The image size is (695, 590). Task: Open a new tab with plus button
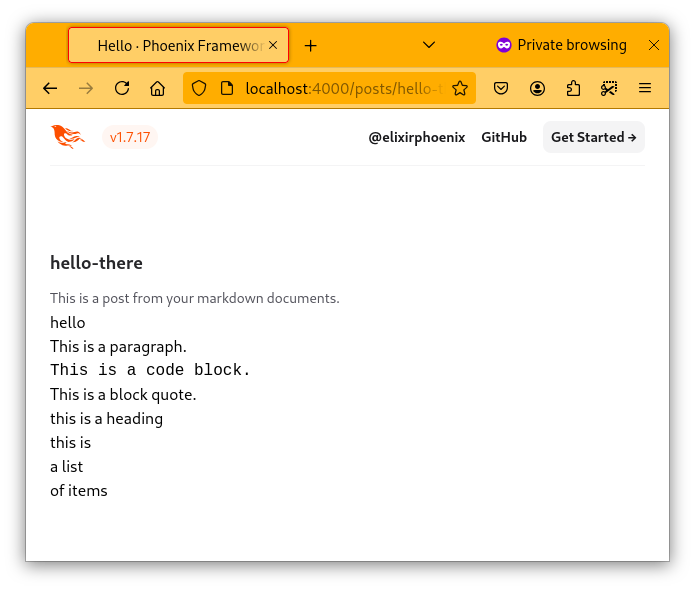(310, 45)
